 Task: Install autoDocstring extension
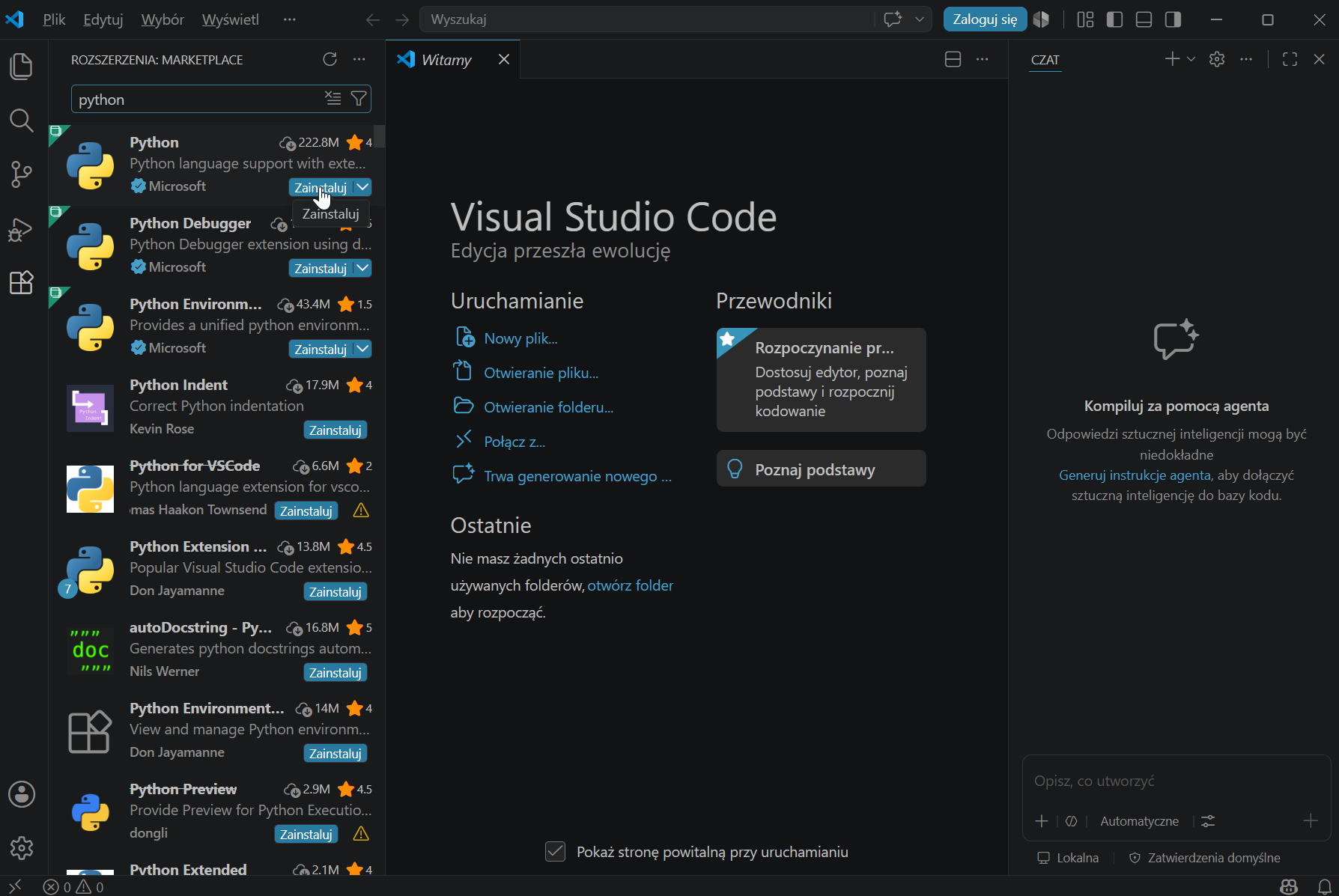(335, 672)
